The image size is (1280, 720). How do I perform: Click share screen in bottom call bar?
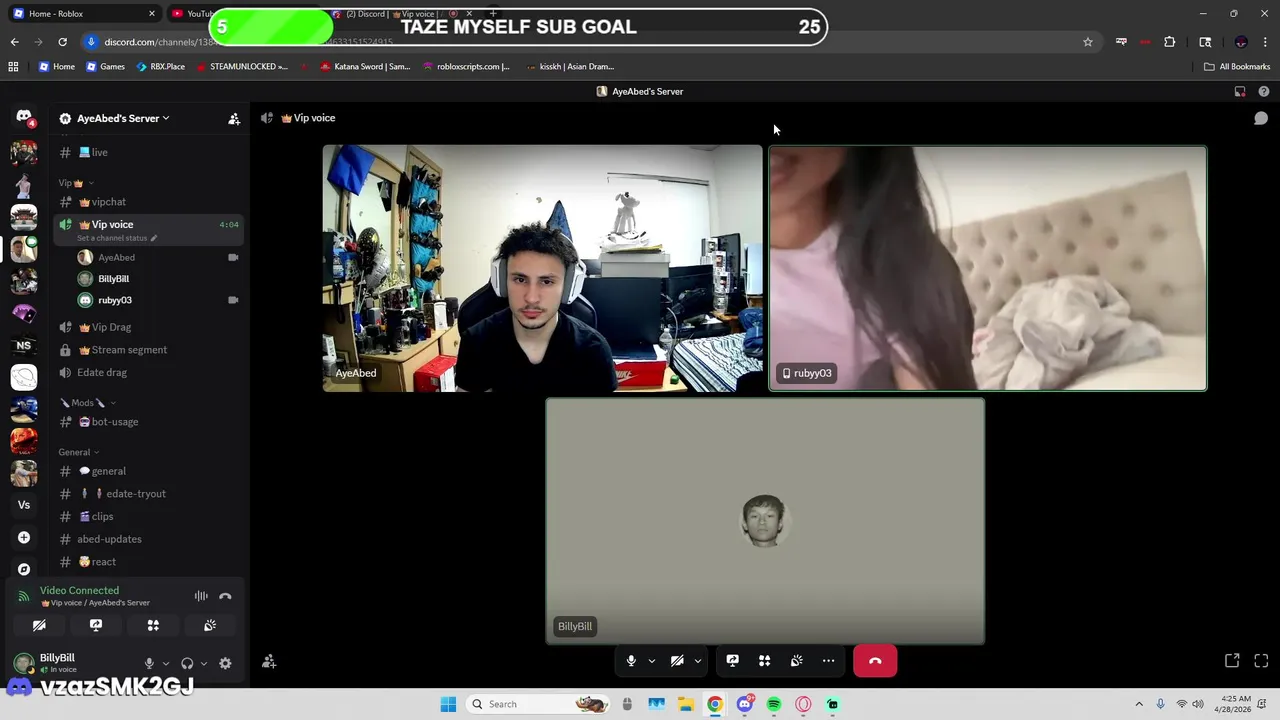coord(732,661)
